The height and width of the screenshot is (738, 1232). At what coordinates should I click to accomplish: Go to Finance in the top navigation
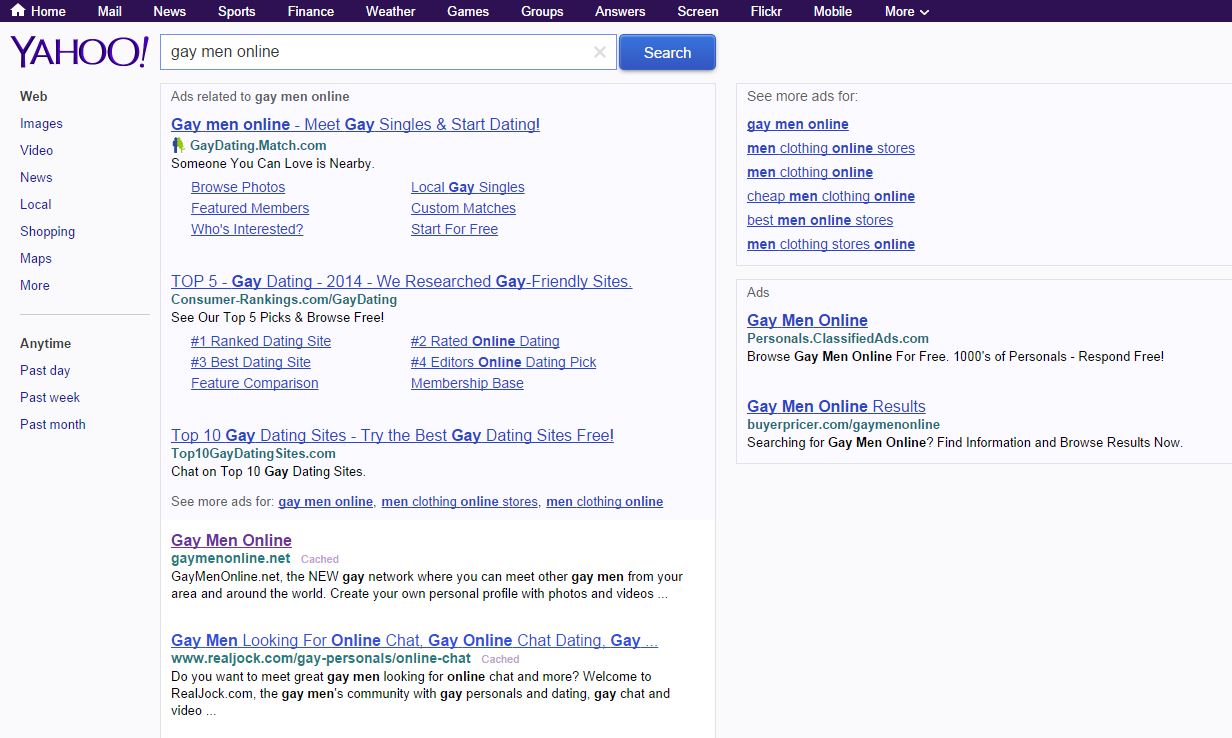(311, 11)
